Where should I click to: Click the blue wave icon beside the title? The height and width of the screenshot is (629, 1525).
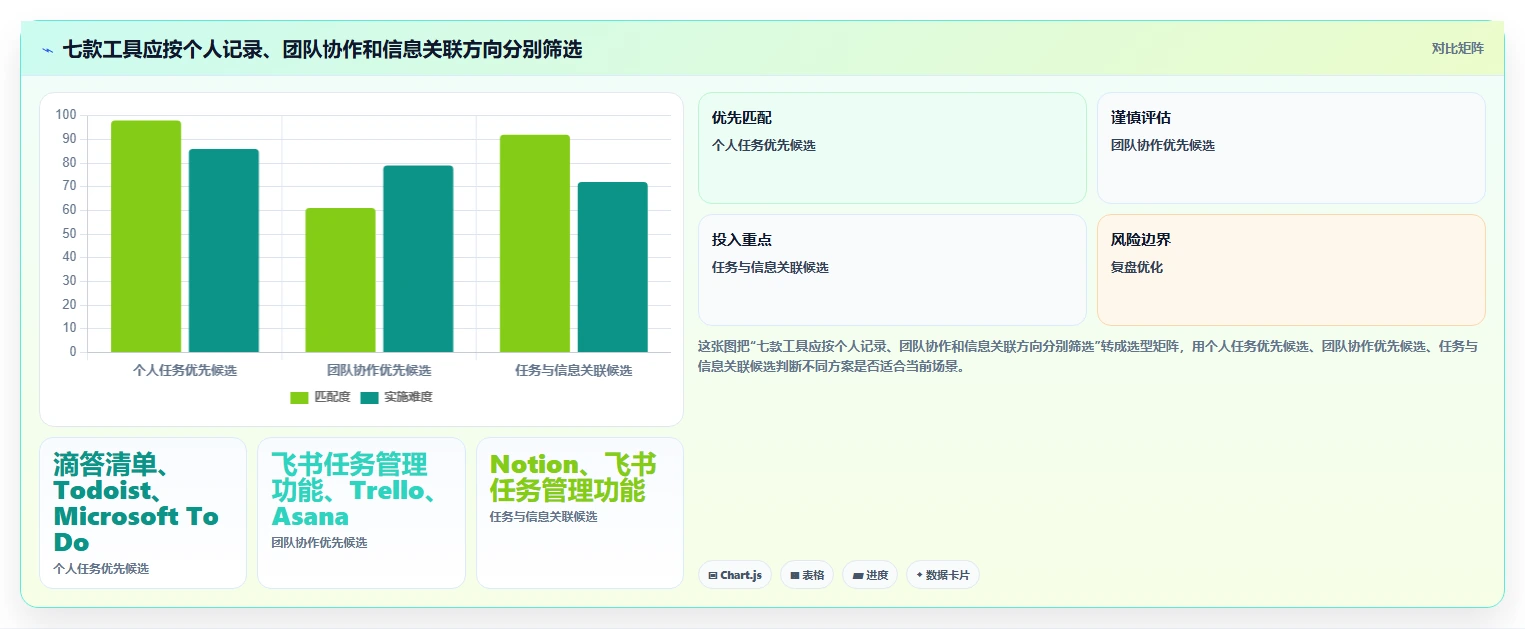pos(47,50)
